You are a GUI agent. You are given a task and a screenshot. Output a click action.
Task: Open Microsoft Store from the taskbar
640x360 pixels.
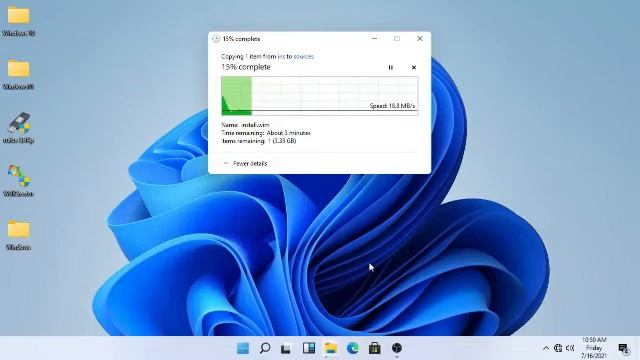(x=375, y=348)
